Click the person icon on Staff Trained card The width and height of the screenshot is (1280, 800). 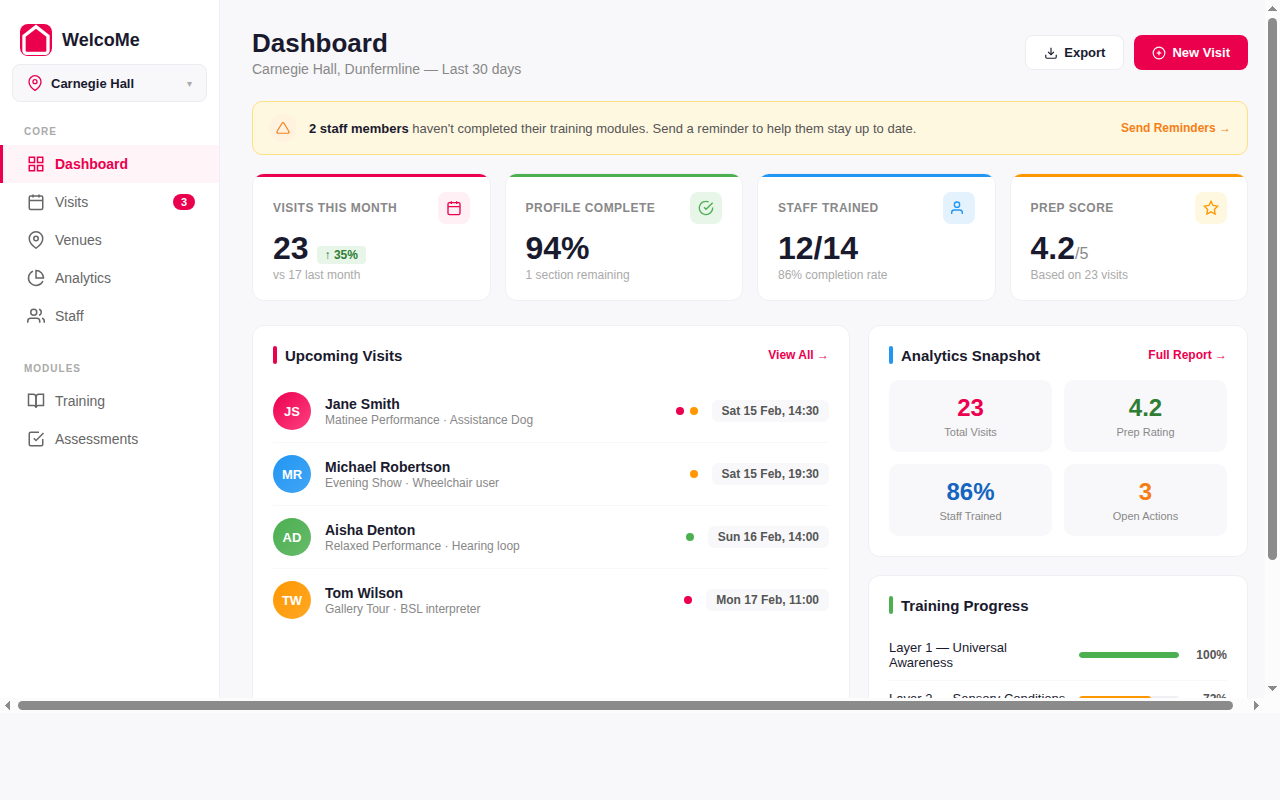pyautogui.click(x=958, y=208)
